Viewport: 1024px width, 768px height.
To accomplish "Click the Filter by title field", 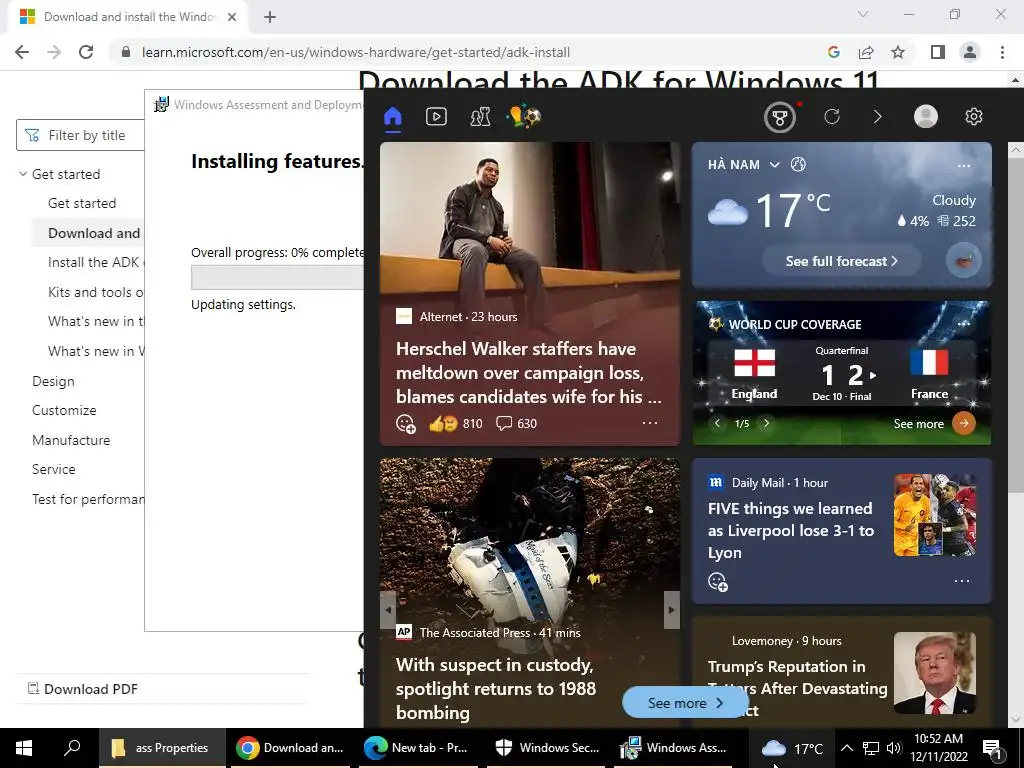I will [80, 135].
